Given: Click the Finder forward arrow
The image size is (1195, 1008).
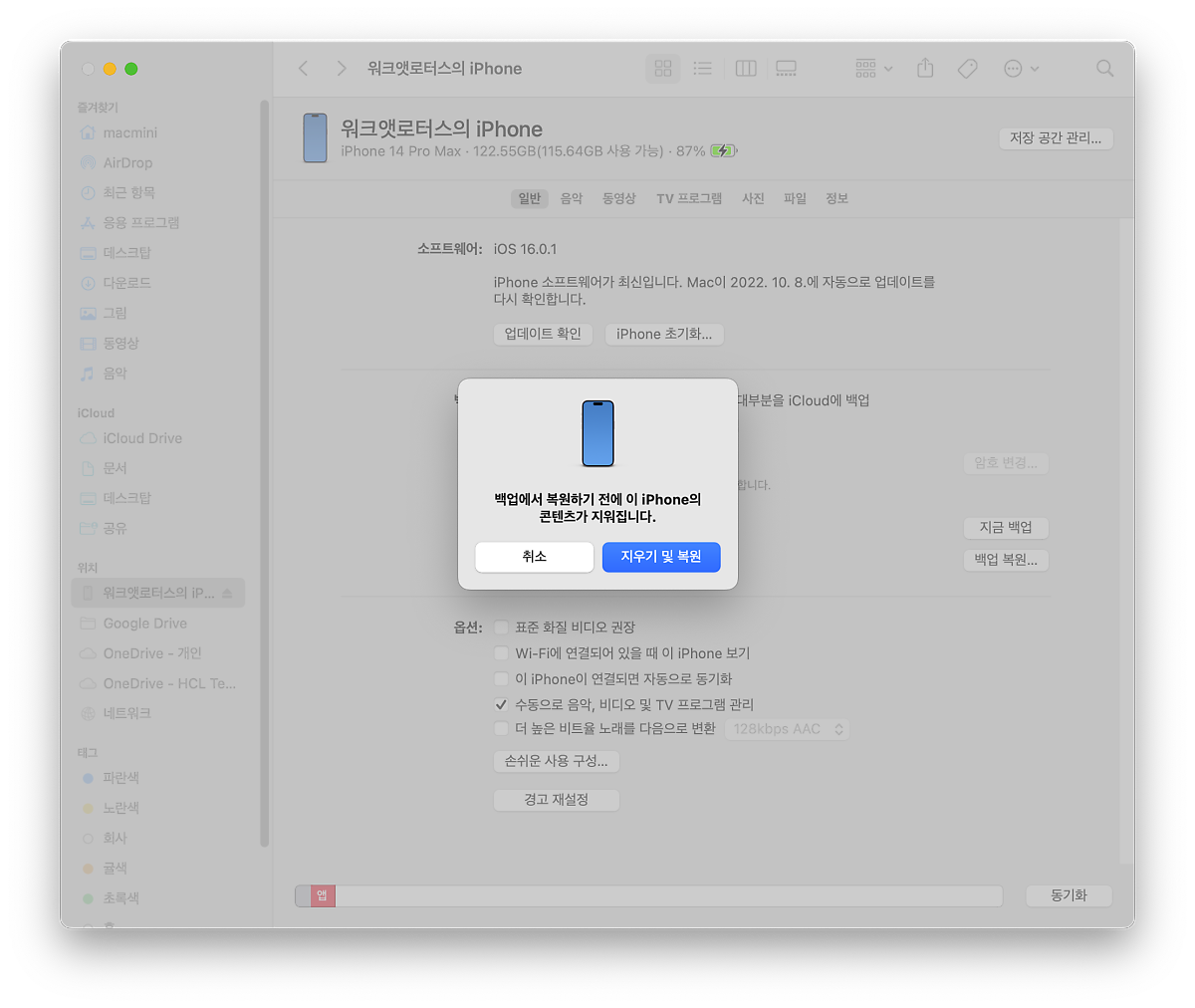Looking at the screenshot, I should [x=342, y=68].
